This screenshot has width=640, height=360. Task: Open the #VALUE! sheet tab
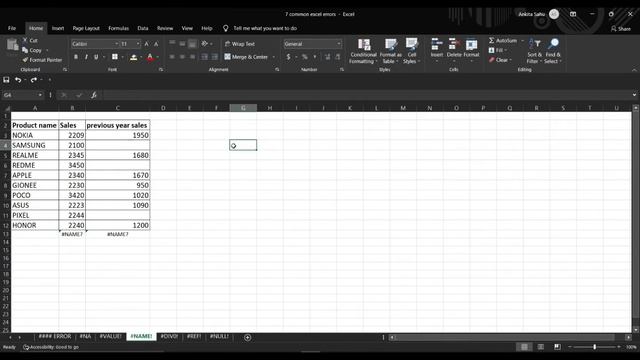[x=111, y=336]
